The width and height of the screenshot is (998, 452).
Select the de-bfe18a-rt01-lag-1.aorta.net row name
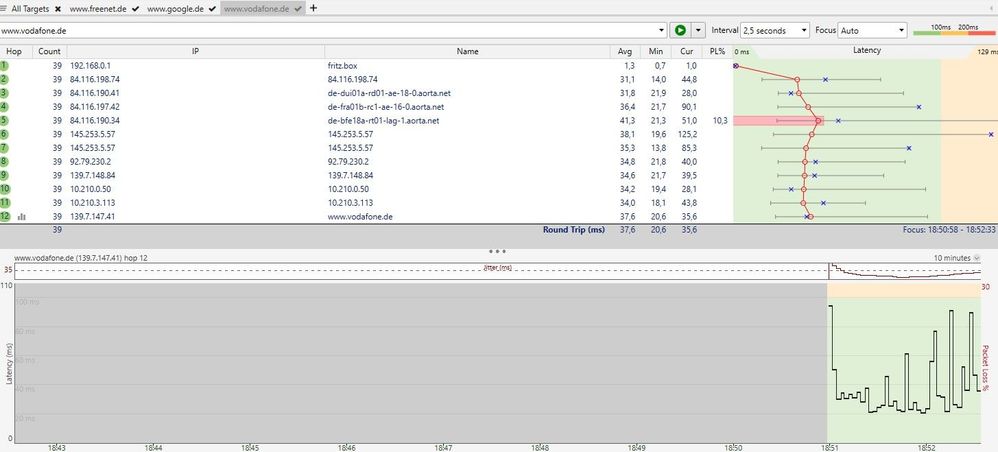coord(383,120)
